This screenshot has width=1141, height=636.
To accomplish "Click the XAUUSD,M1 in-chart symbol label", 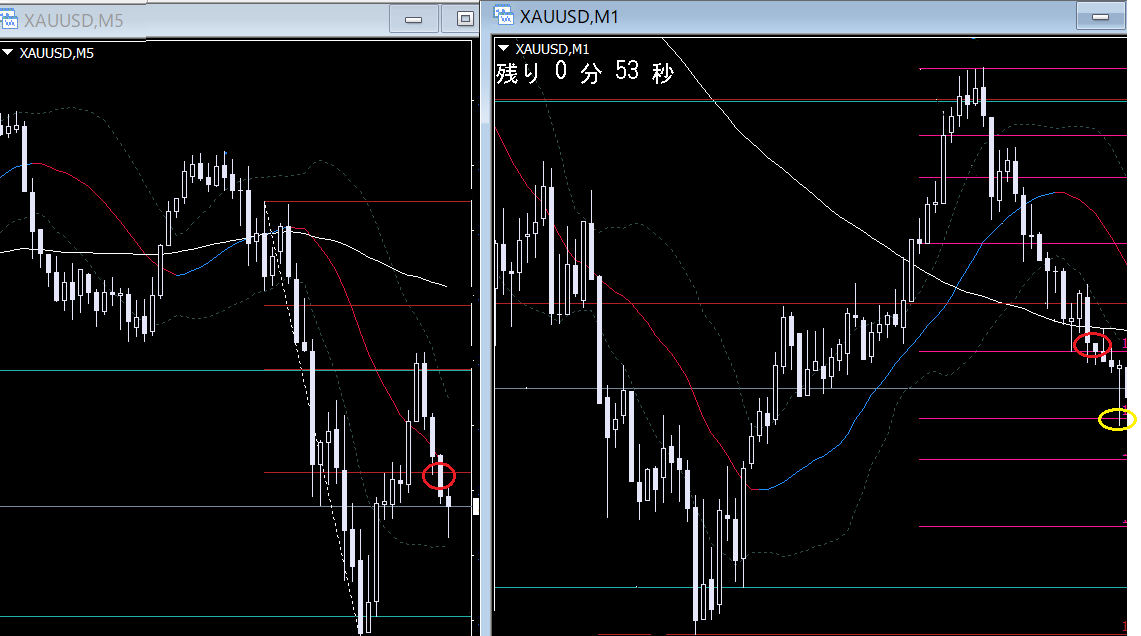I will pos(552,49).
